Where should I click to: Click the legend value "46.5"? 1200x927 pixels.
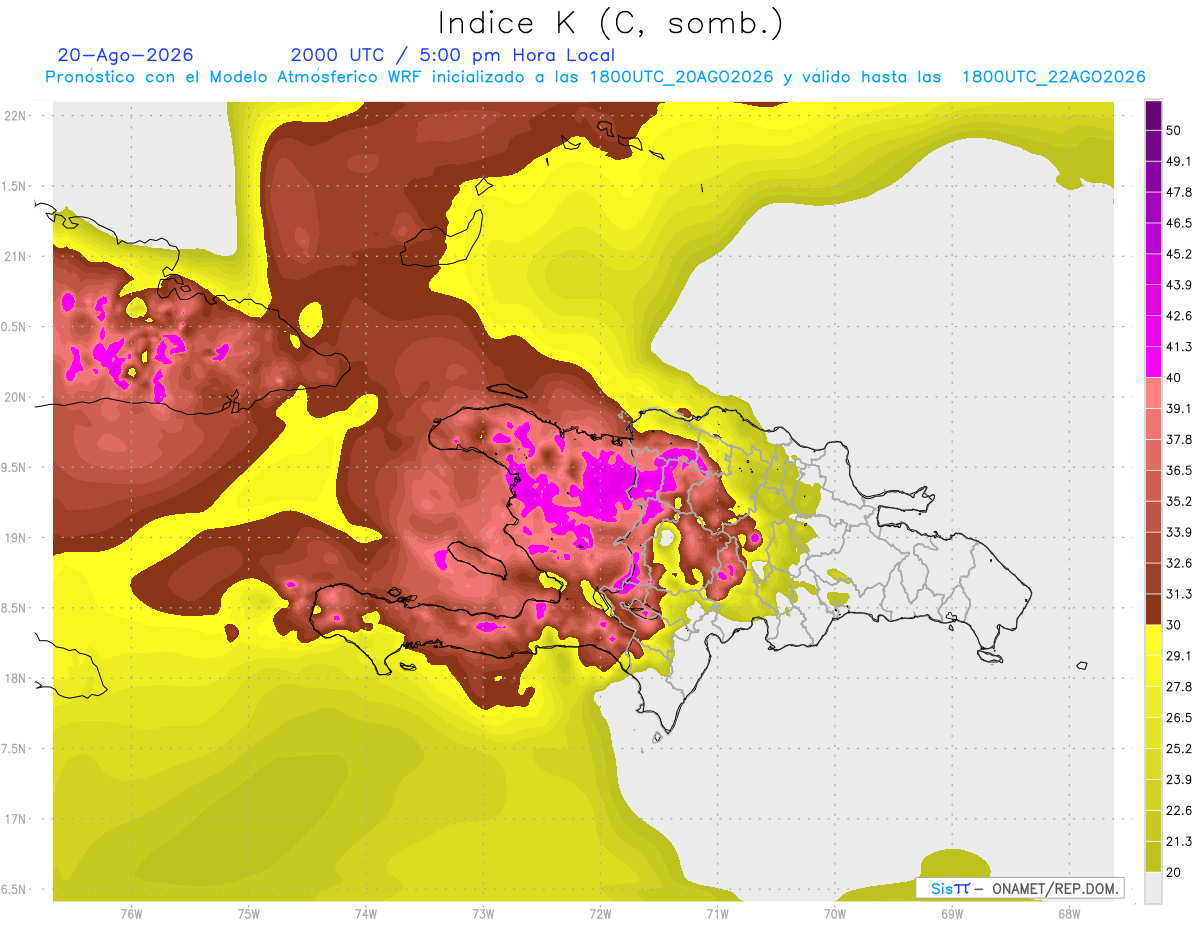point(1179,223)
